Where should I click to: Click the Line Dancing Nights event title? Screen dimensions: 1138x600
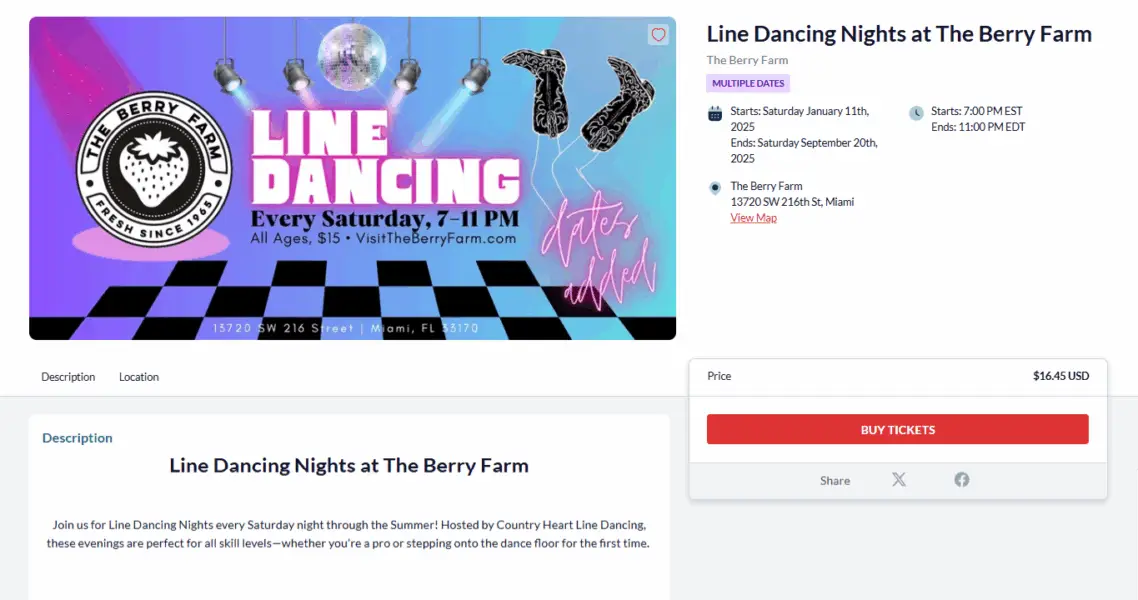point(899,34)
